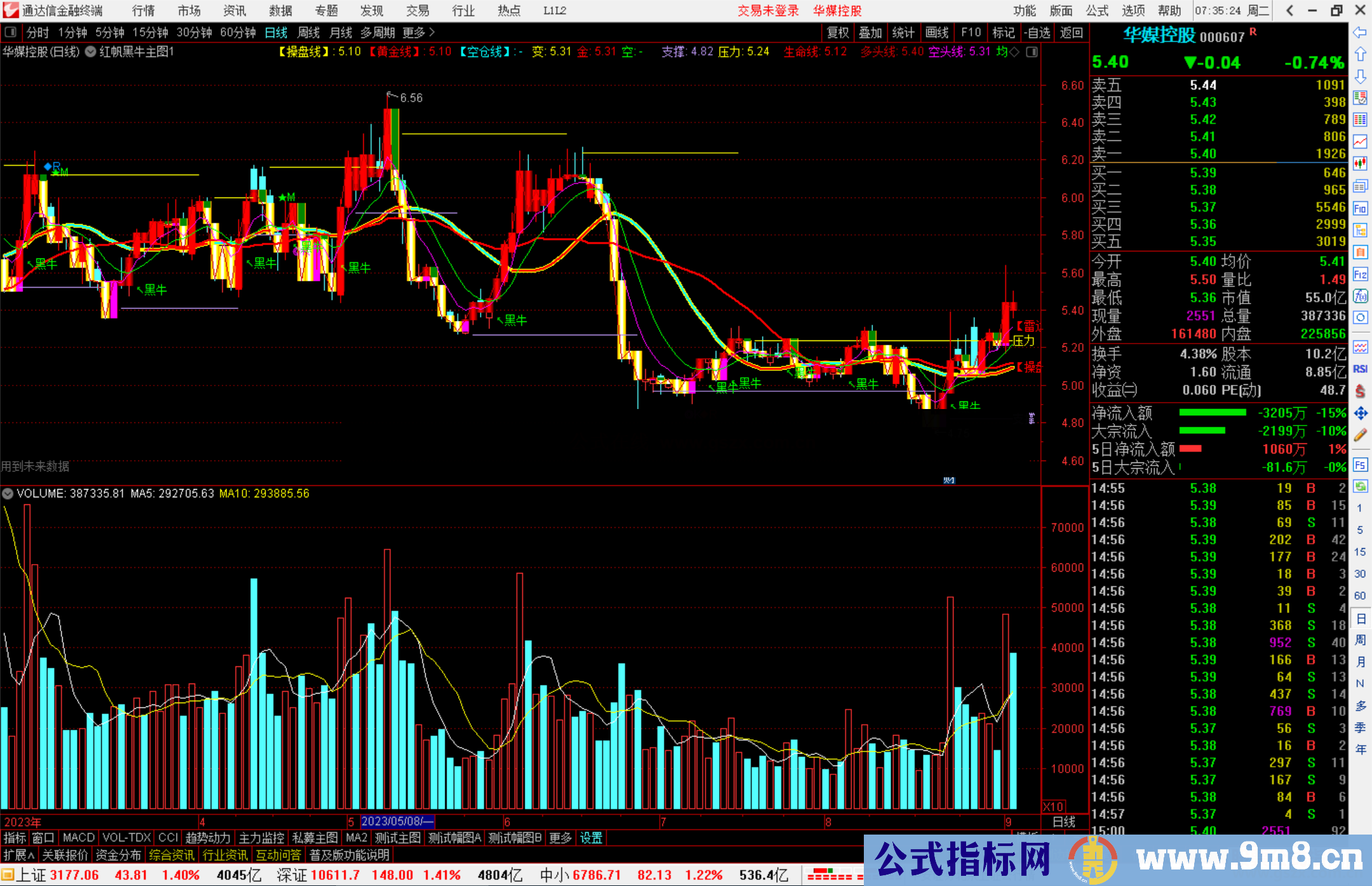Image resolution: width=1372 pixels, height=886 pixels.
Task: Click the candlestick chart icon in sidebar
Action: tap(1360, 164)
